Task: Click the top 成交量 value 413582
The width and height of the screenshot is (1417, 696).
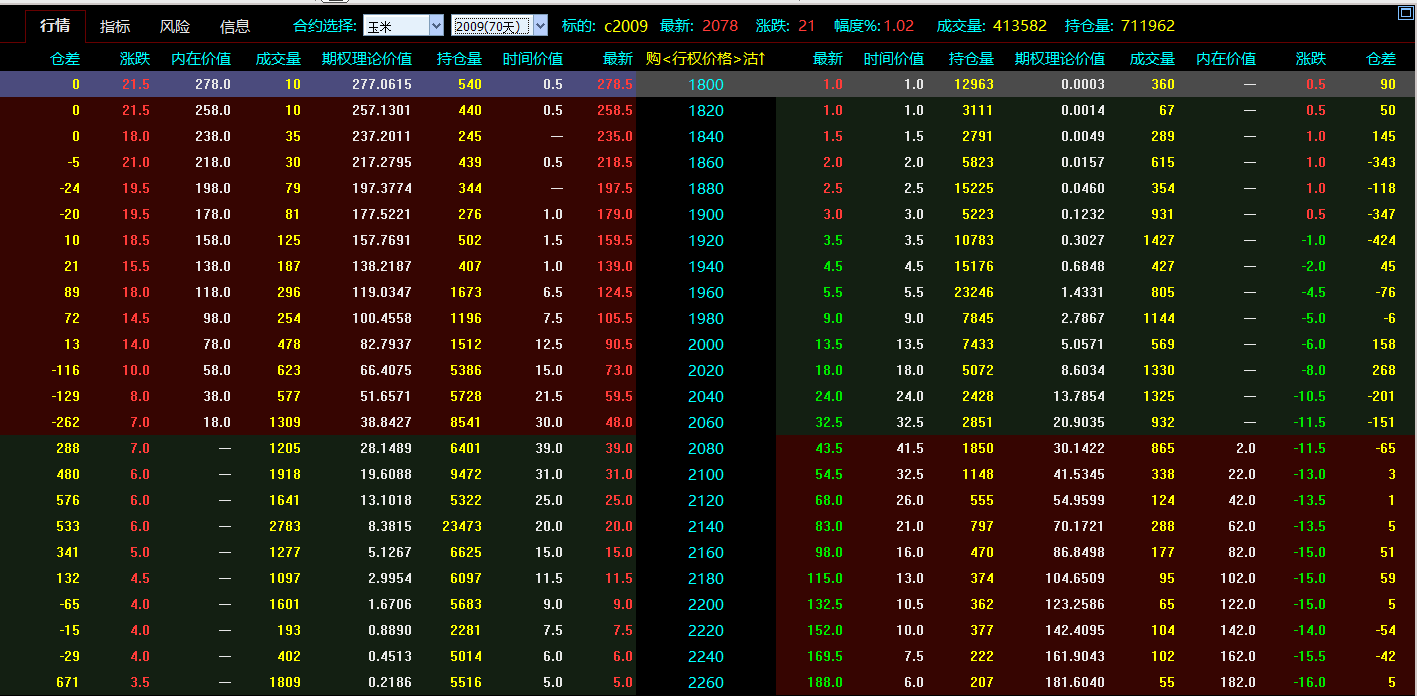Action: pyautogui.click(x=1020, y=26)
